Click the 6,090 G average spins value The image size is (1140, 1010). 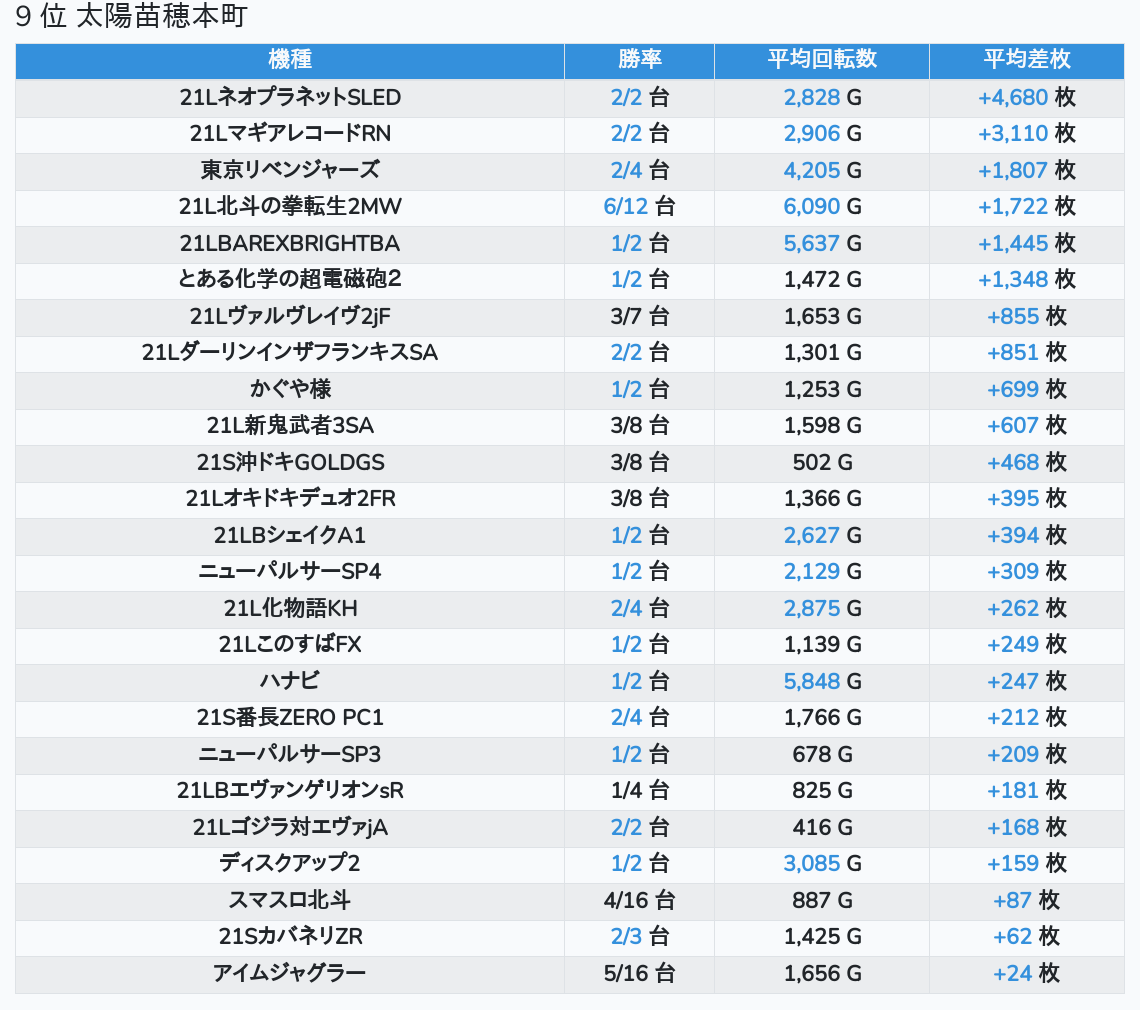click(x=812, y=207)
